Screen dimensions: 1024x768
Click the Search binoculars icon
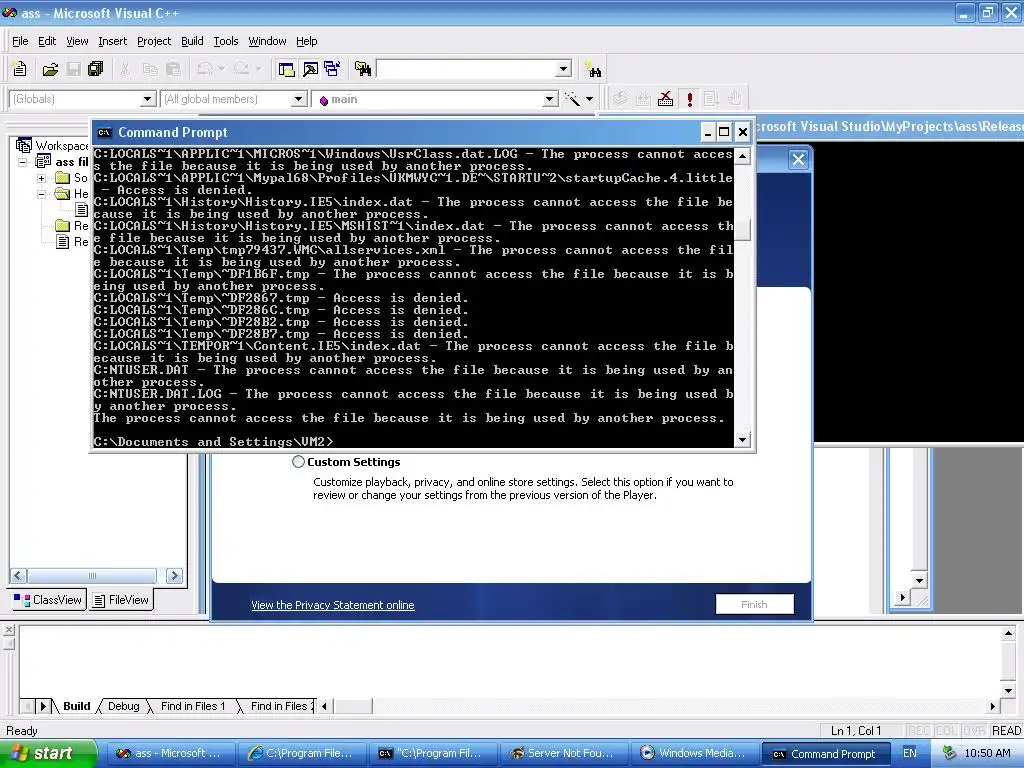tap(594, 69)
